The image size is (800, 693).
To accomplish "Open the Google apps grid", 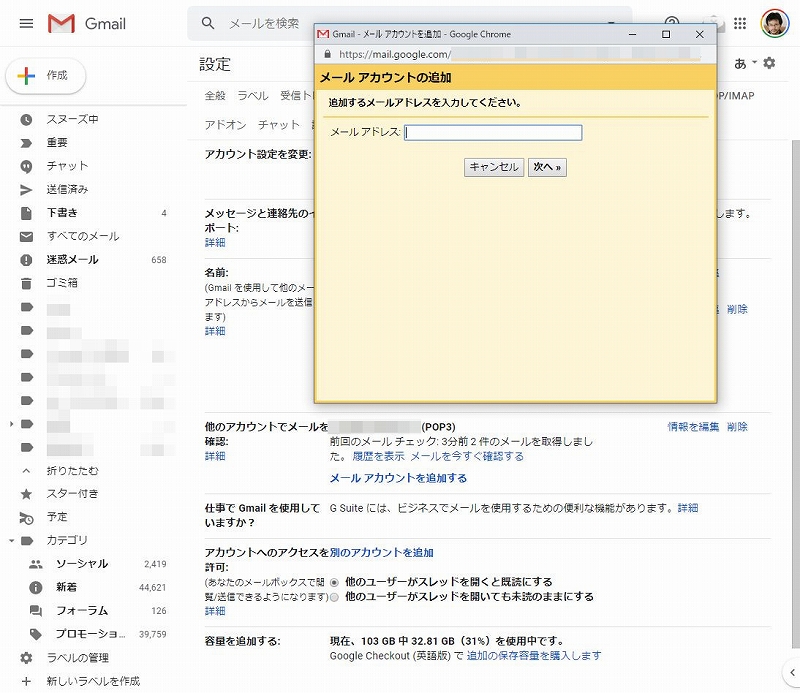I will click(740, 23).
